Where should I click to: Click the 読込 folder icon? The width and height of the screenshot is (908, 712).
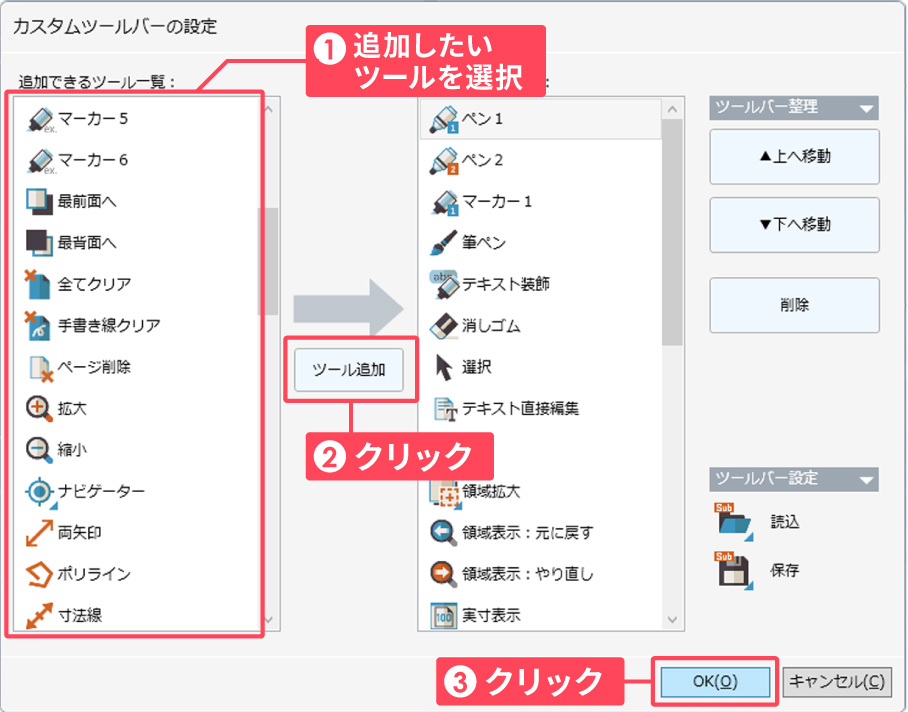(734, 521)
